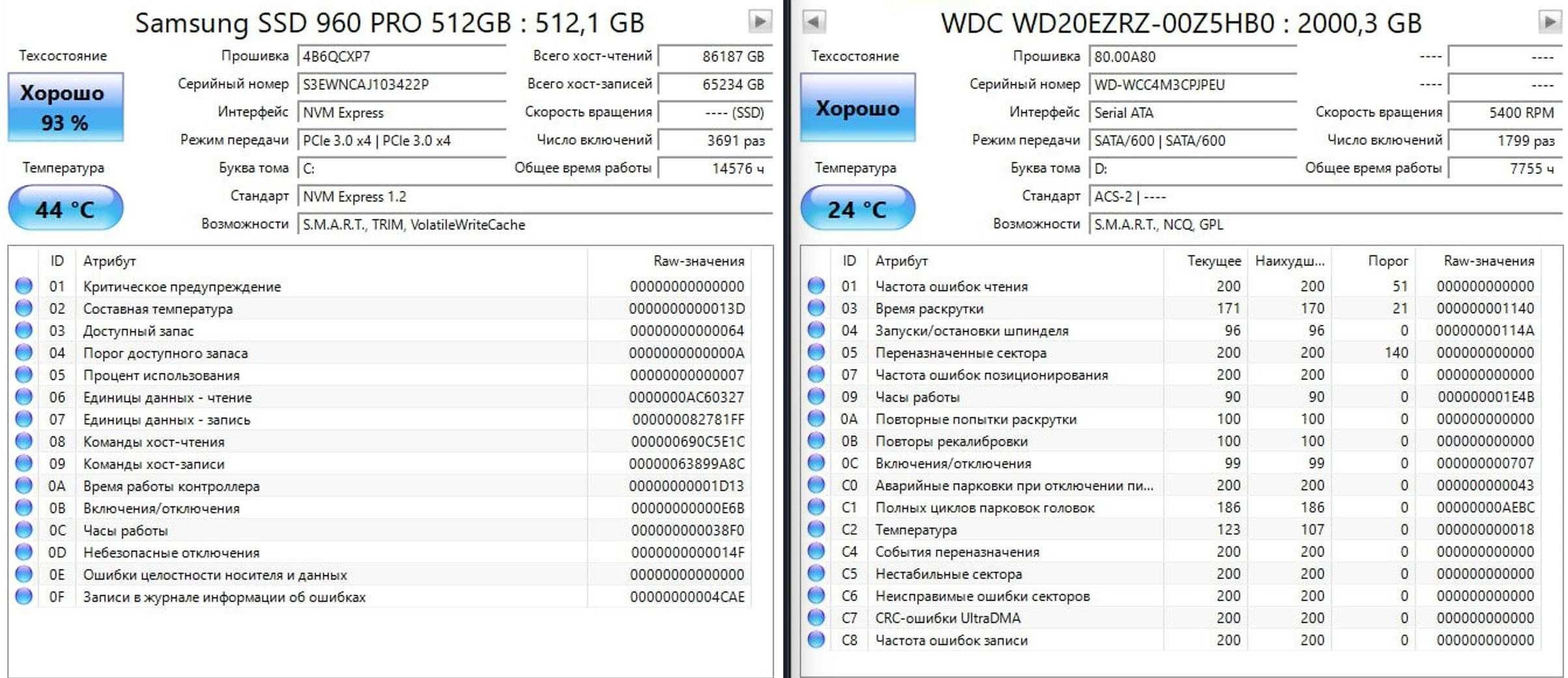Click status orb for Записи в журнале информации об ошибках
Viewport: 1568px width, 678px height.
(x=23, y=596)
